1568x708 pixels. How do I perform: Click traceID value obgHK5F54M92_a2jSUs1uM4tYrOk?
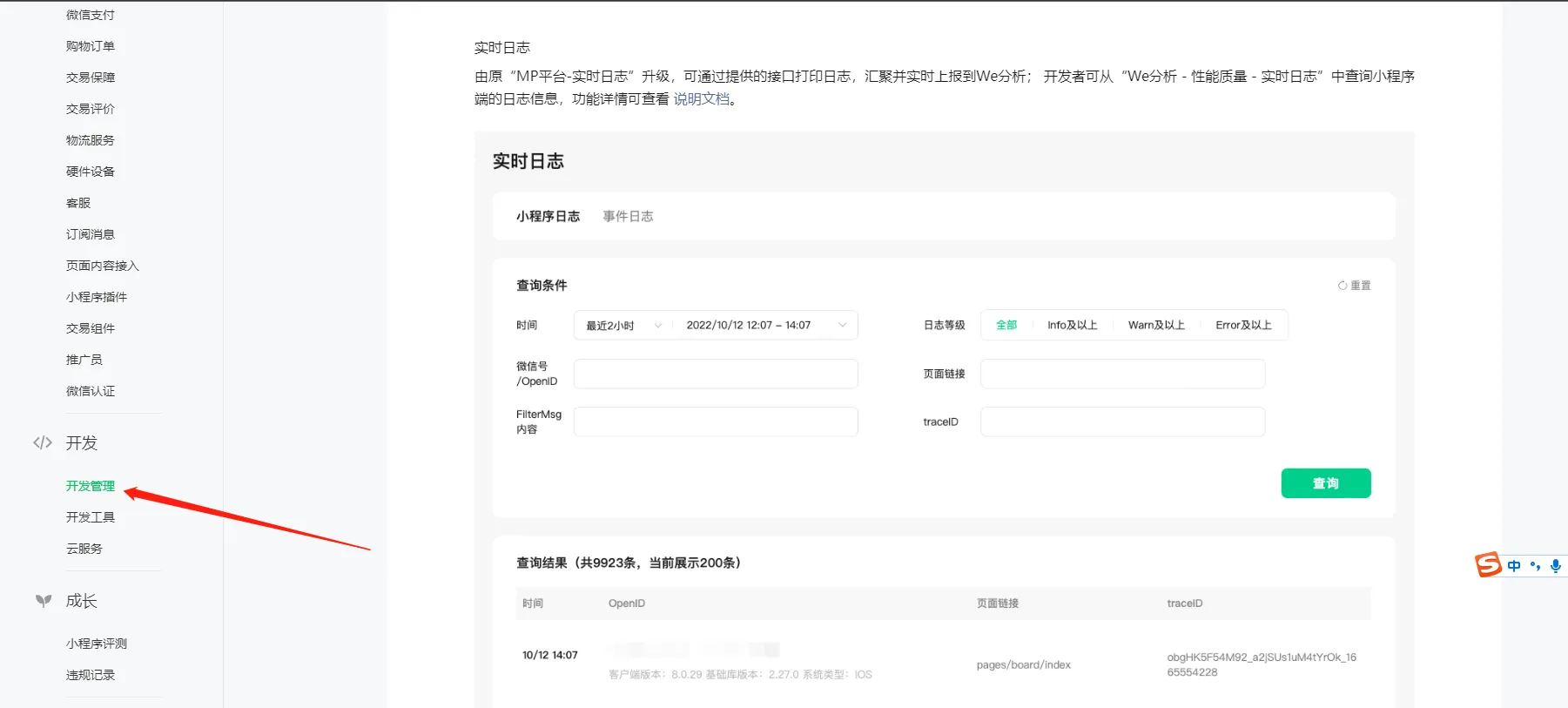click(1262, 664)
